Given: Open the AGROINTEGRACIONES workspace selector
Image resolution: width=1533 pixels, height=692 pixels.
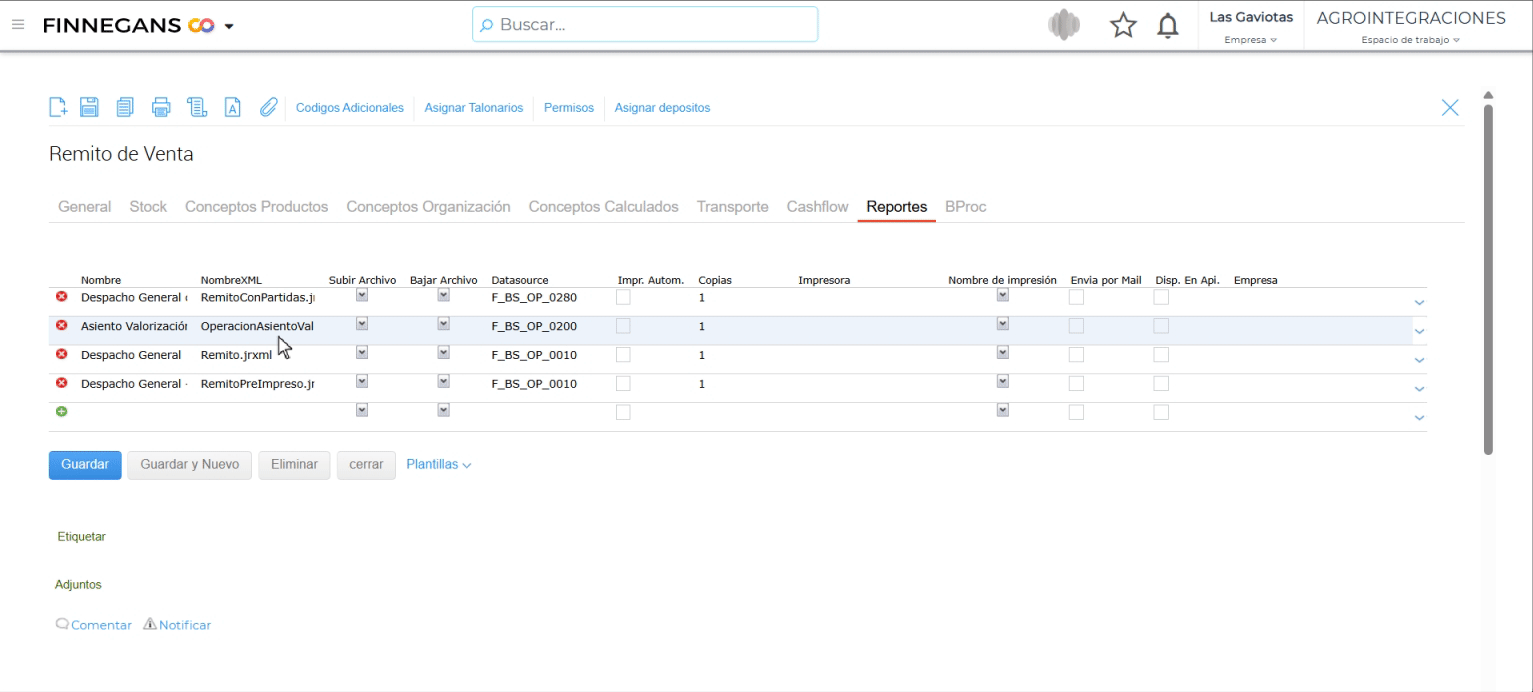Looking at the screenshot, I should (x=1410, y=27).
